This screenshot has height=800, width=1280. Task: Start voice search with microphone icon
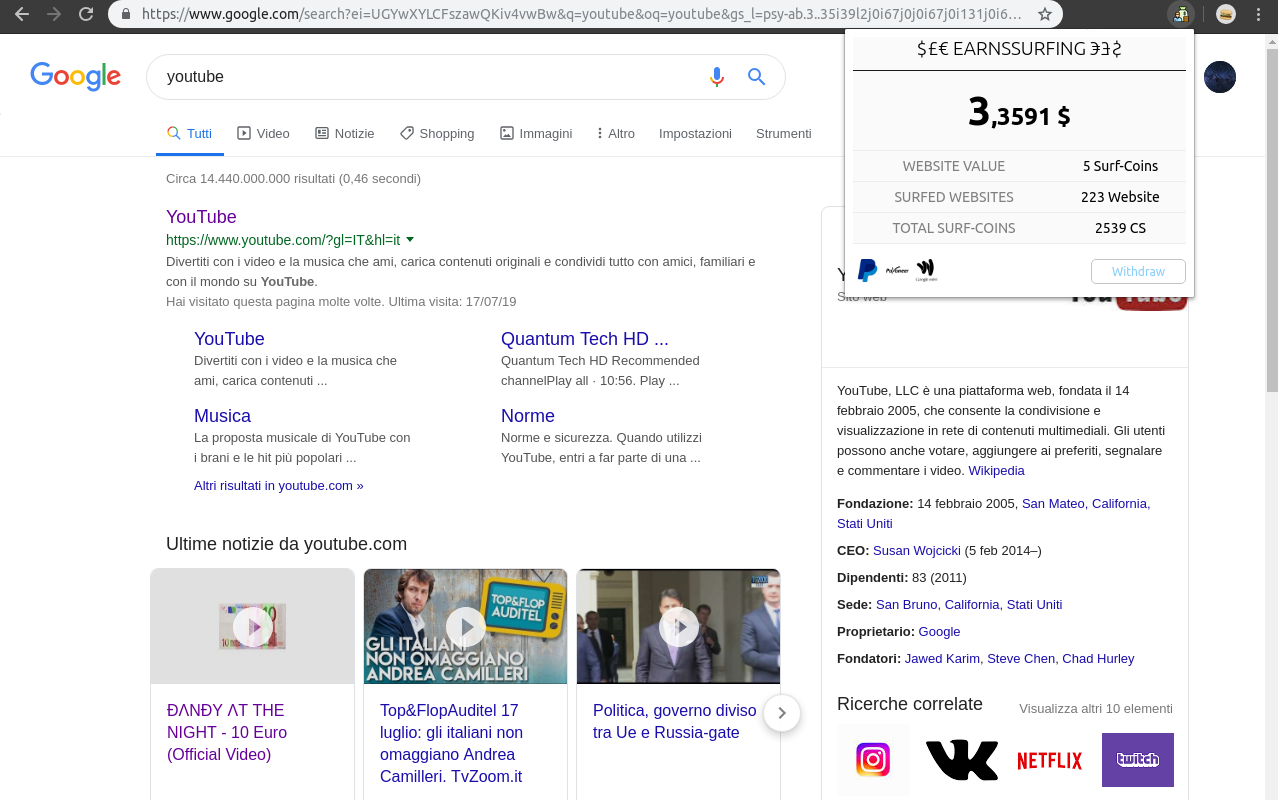[716, 77]
